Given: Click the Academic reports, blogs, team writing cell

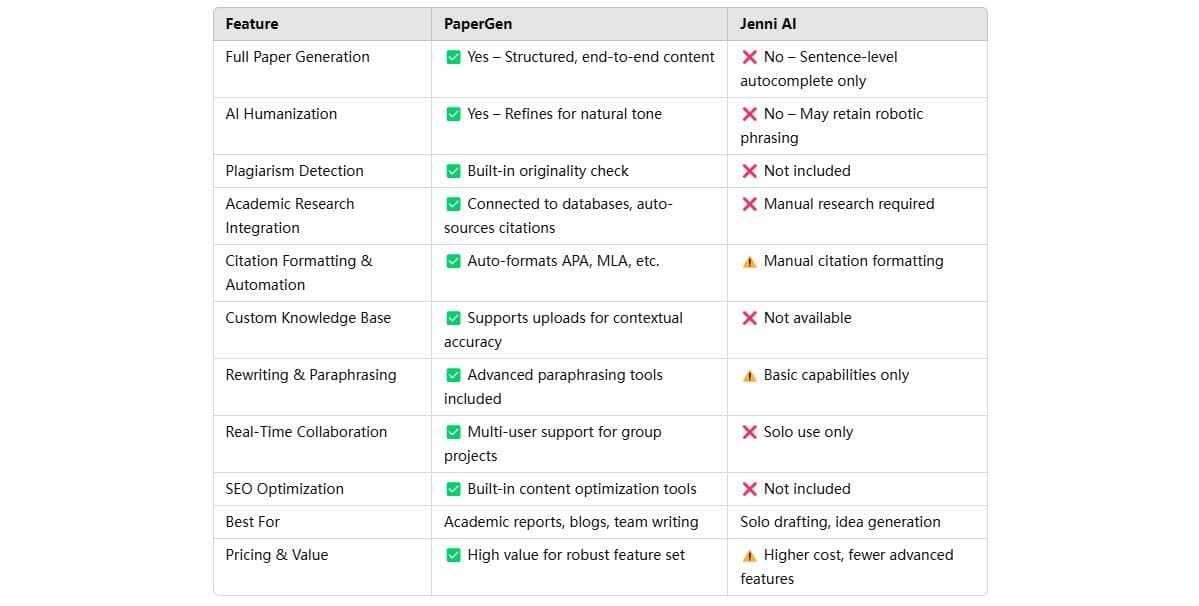Looking at the screenshot, I should pyautogui.click(x=571, y=522).
